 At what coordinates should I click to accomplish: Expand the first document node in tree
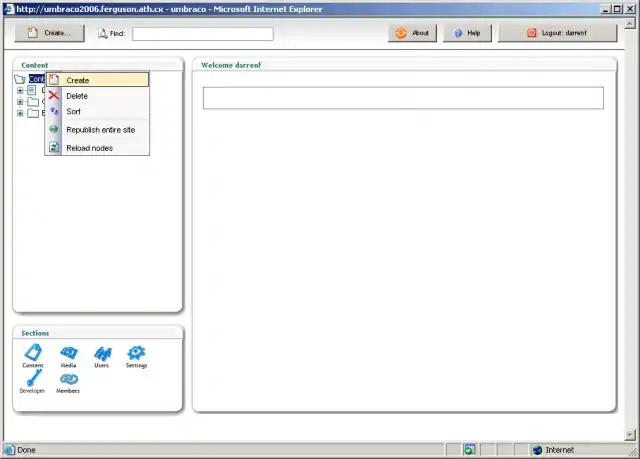[x=20, y=90]
